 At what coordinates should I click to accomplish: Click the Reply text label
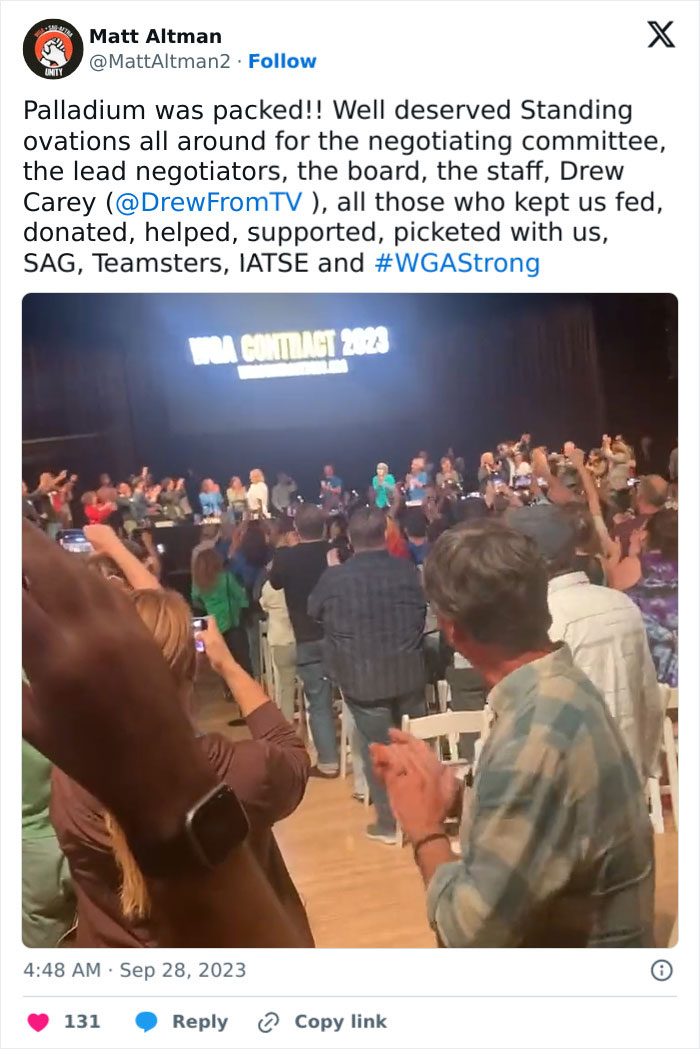click(x=200, y=1022)
